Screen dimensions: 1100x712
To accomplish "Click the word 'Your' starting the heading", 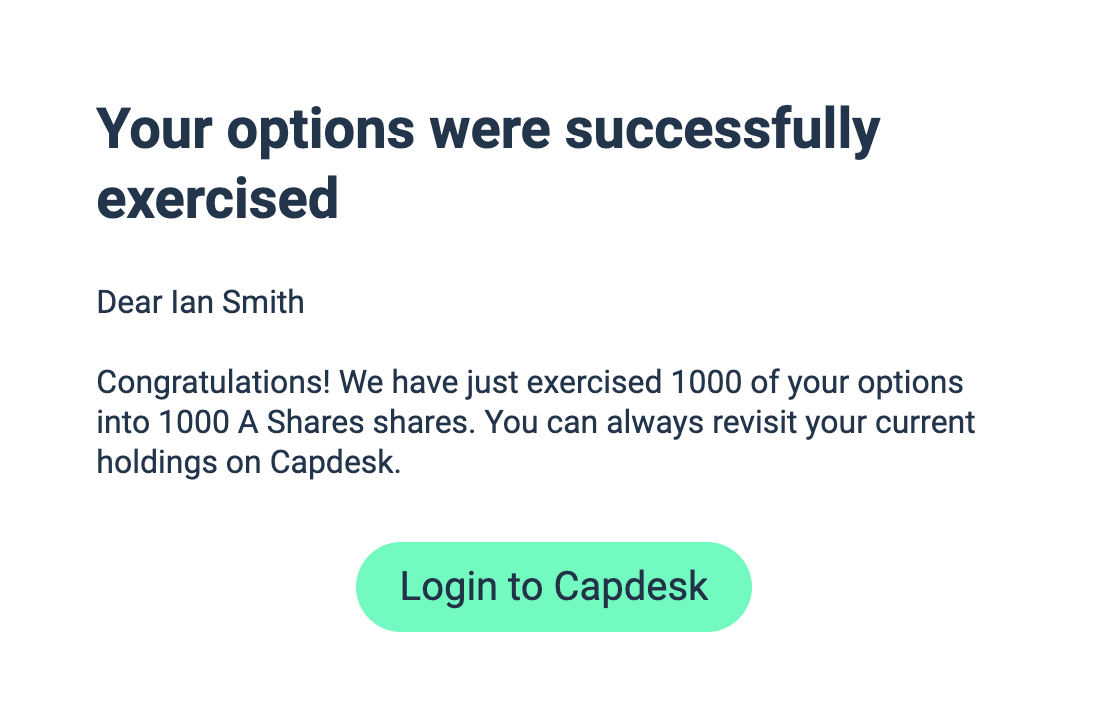I will pyautogui.click(x=154, y=129).
